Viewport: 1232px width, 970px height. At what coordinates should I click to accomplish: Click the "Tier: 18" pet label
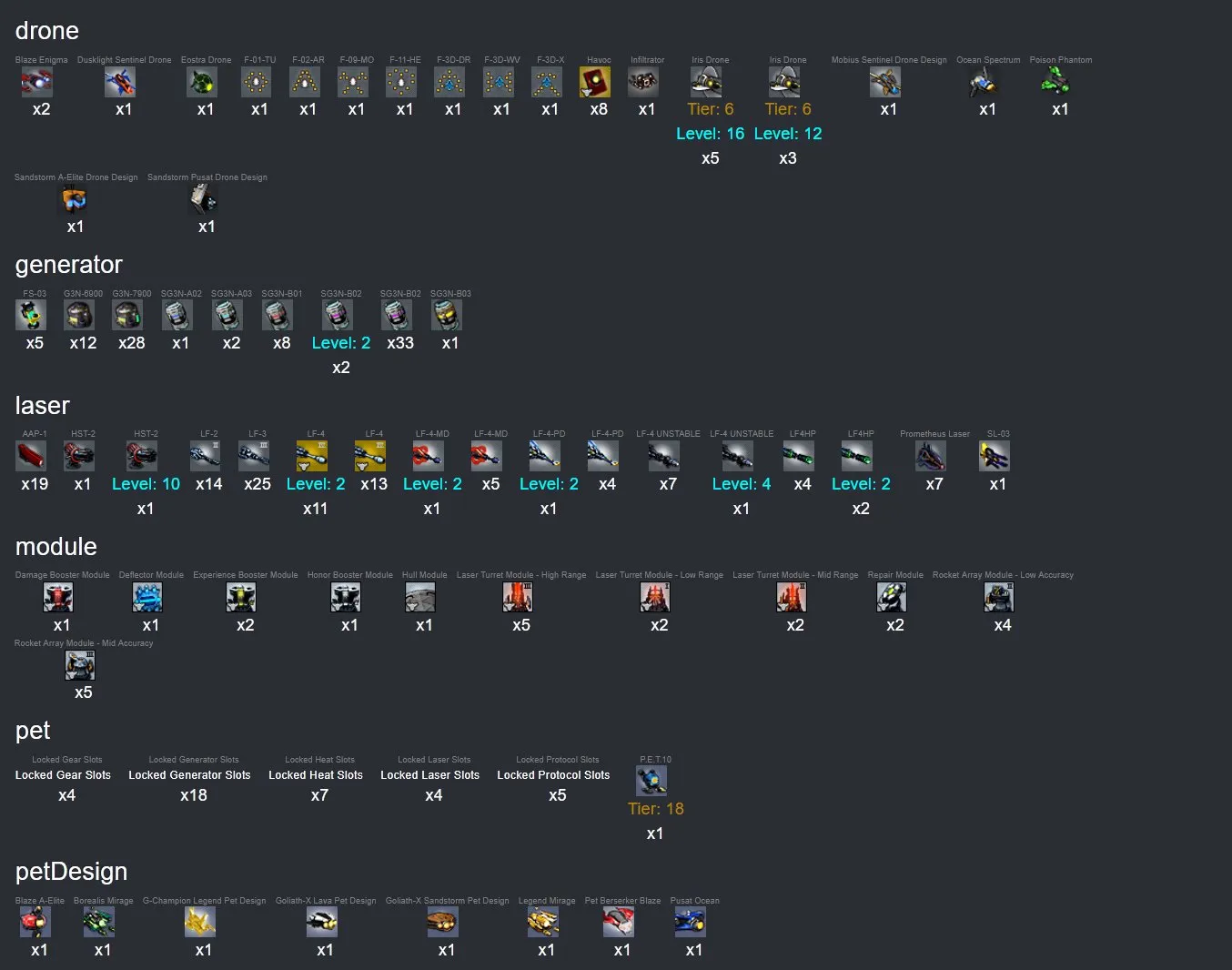click(x=655, y=809)
